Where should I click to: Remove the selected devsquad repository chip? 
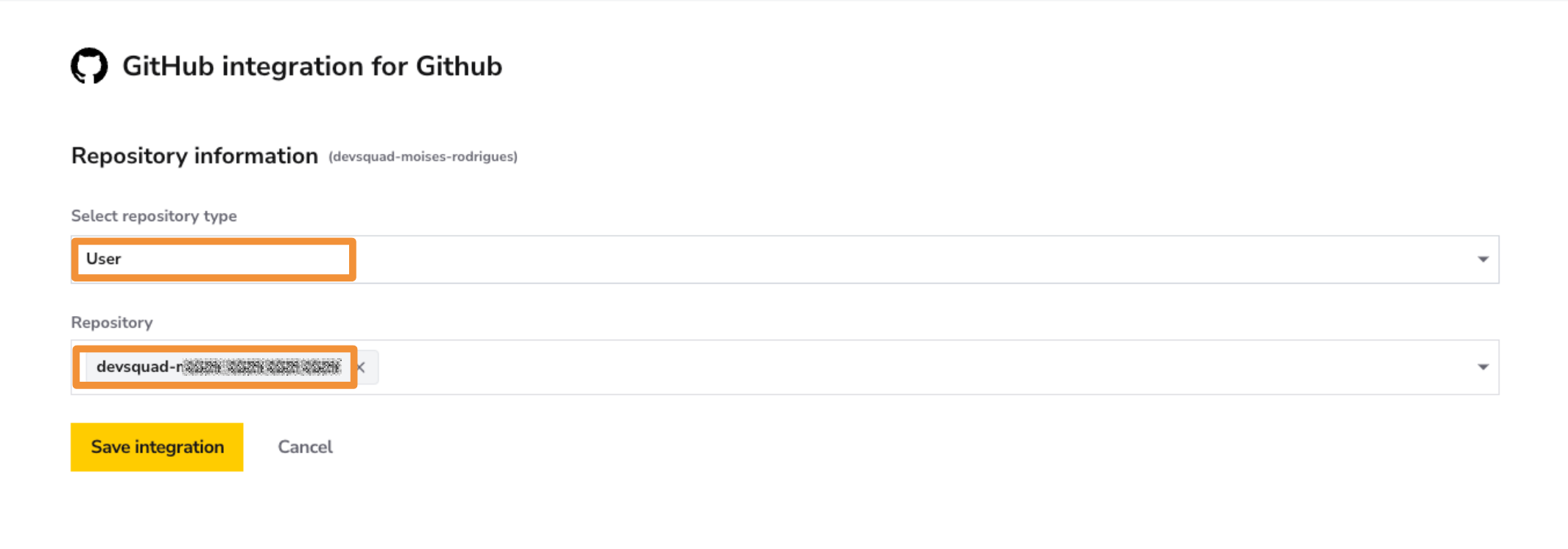click(x=362, y=367)
